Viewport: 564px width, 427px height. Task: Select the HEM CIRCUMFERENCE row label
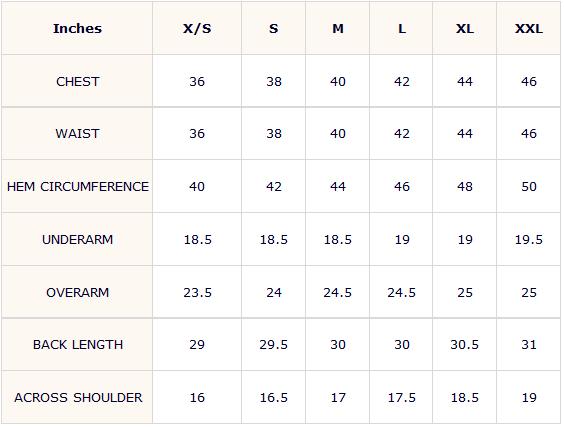coord(77,187)
